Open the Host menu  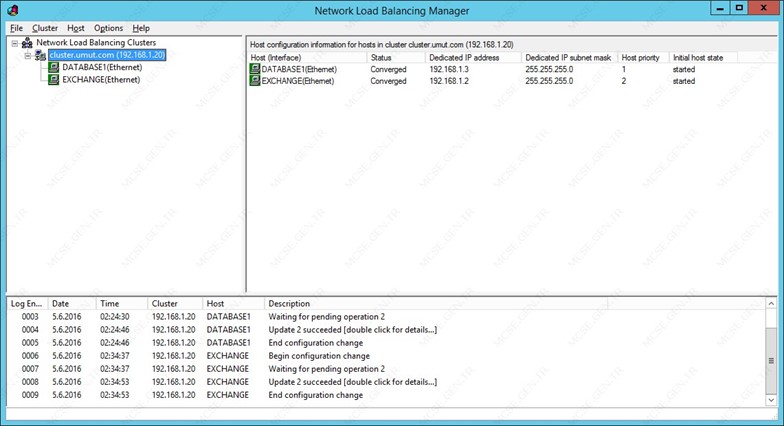pos(76,28)
